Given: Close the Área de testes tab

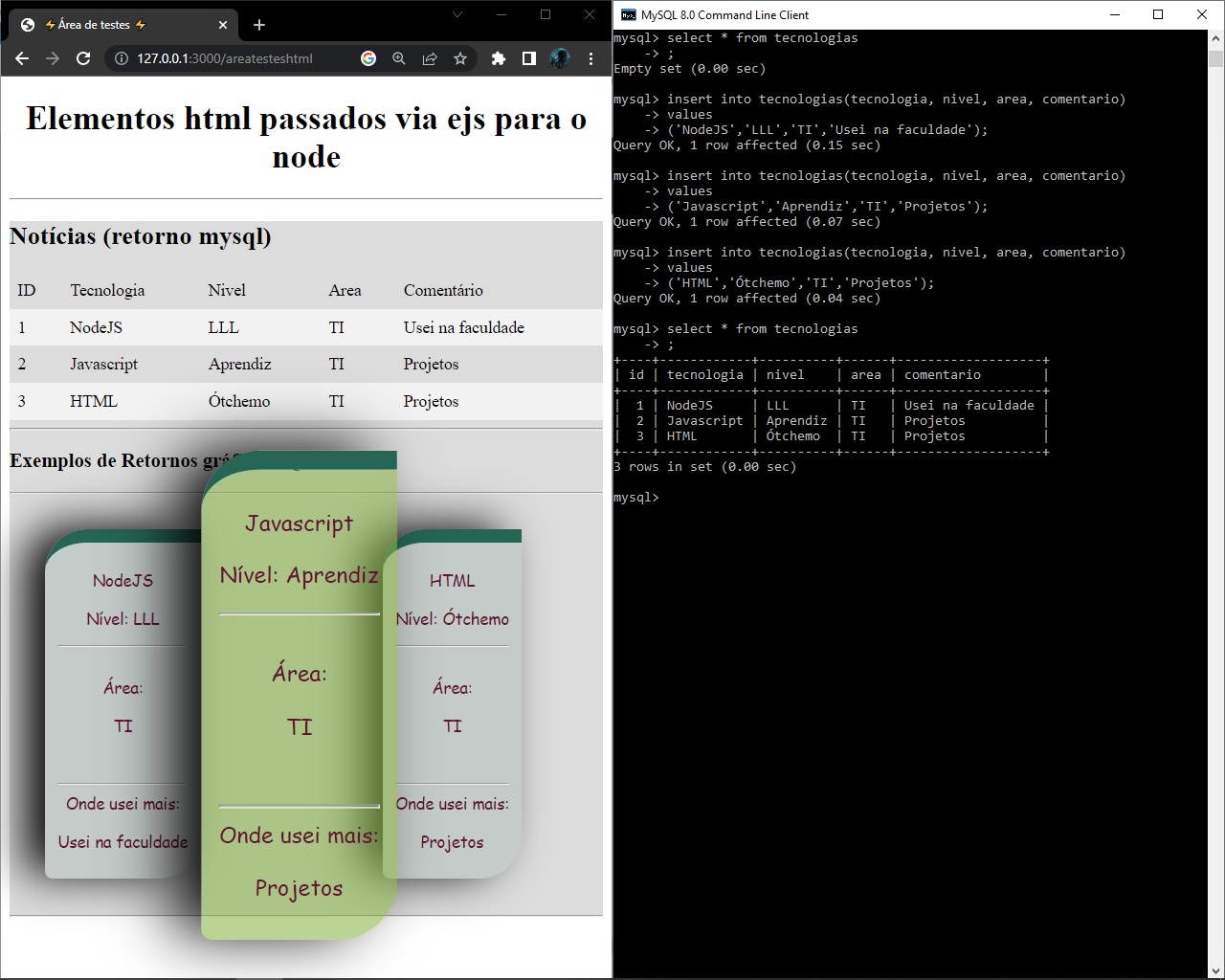Looking at the screenshot, I should [223, 25].
